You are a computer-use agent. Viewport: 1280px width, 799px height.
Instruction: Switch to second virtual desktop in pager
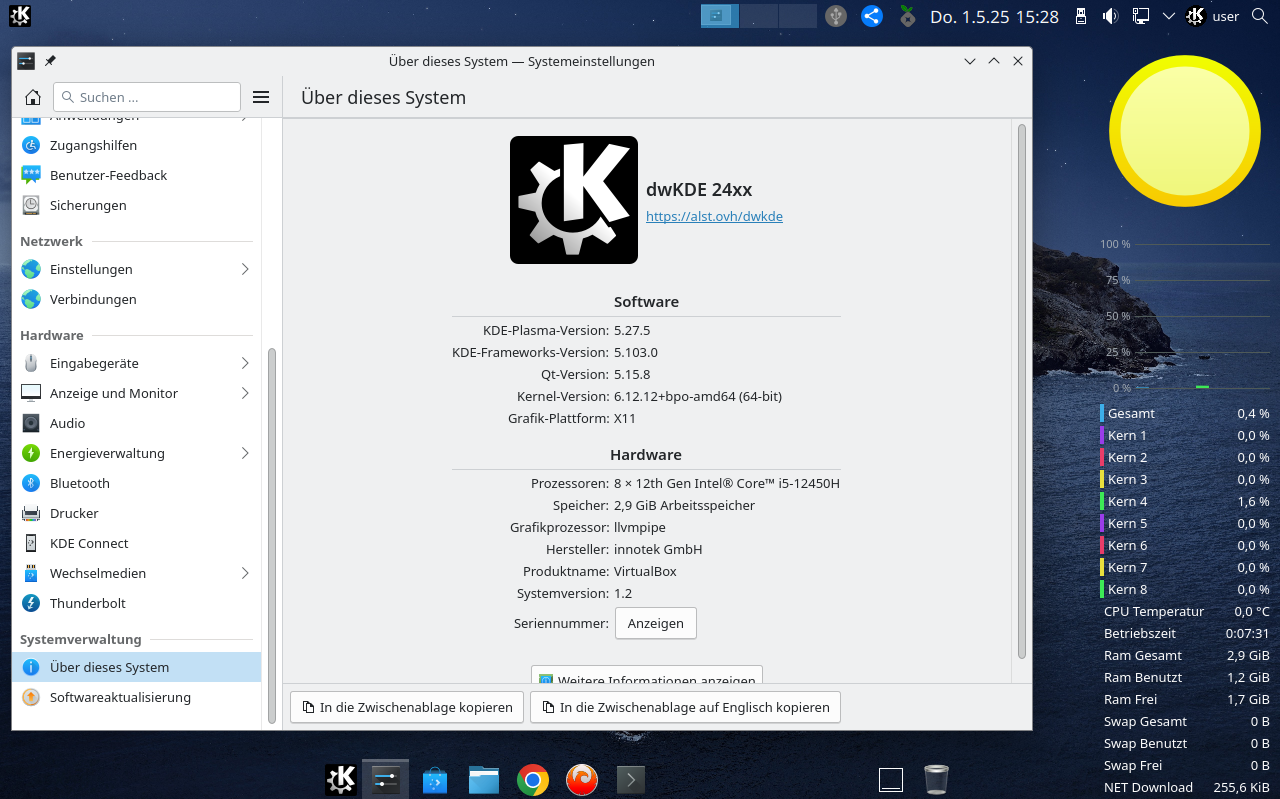(x=759, y=16)
